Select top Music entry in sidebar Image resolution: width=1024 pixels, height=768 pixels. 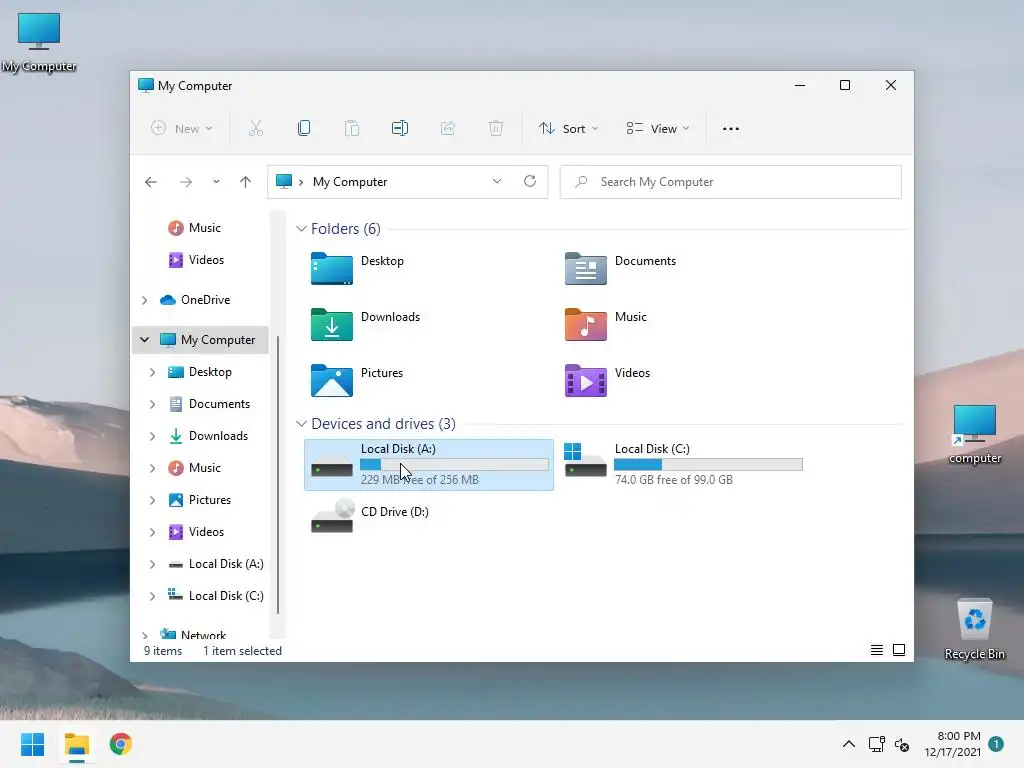click(195, 228)
